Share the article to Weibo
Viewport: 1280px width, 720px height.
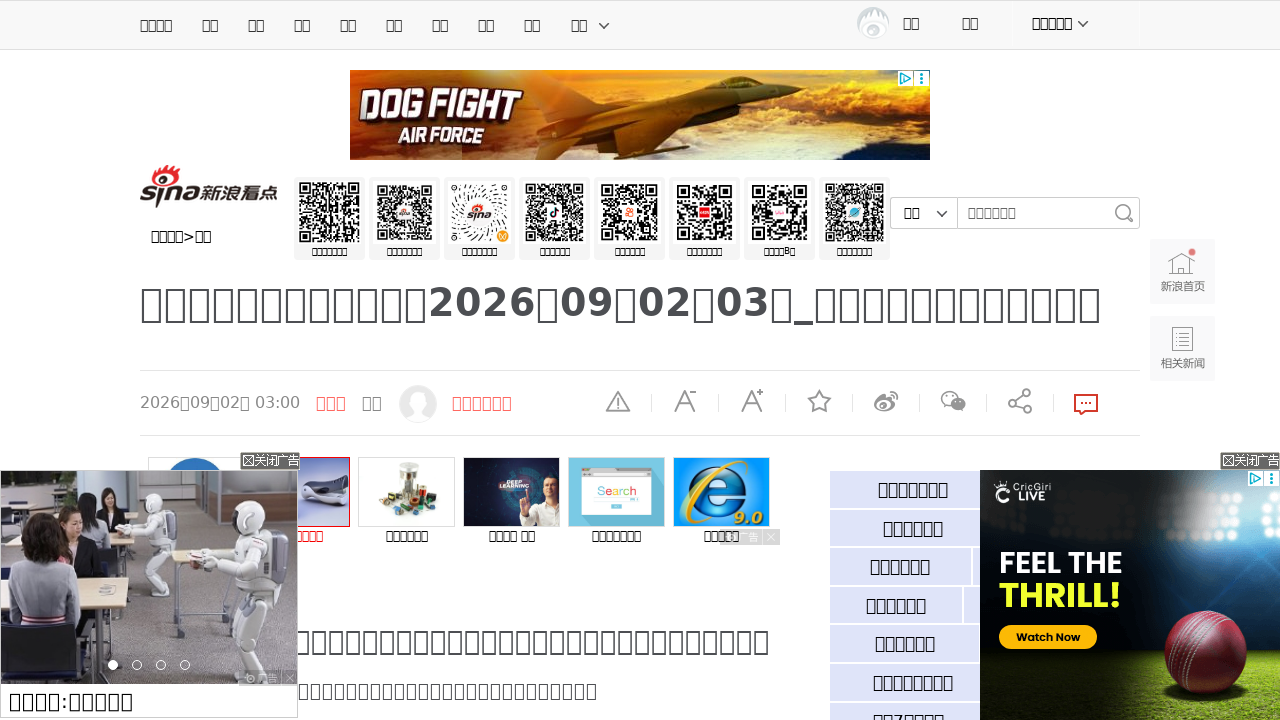coord(886,402)
